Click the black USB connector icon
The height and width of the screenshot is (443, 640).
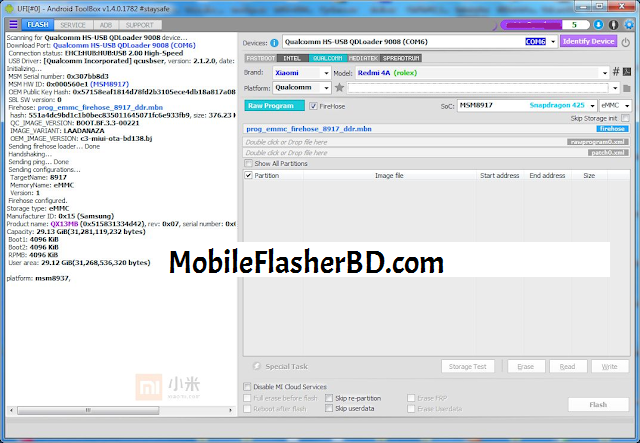tap(613, 25)
